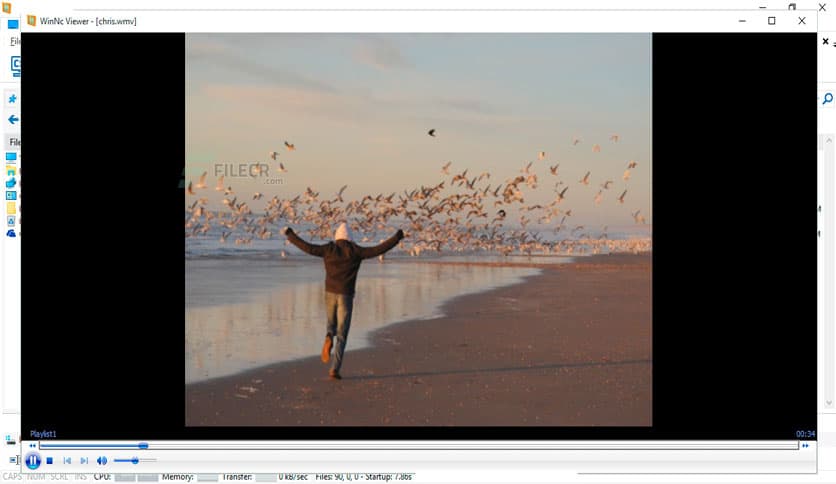Image resolution: width=836 pixels, height=484 pixels.
Task: Pause the chris.wmv video playback
Action: 33,461
